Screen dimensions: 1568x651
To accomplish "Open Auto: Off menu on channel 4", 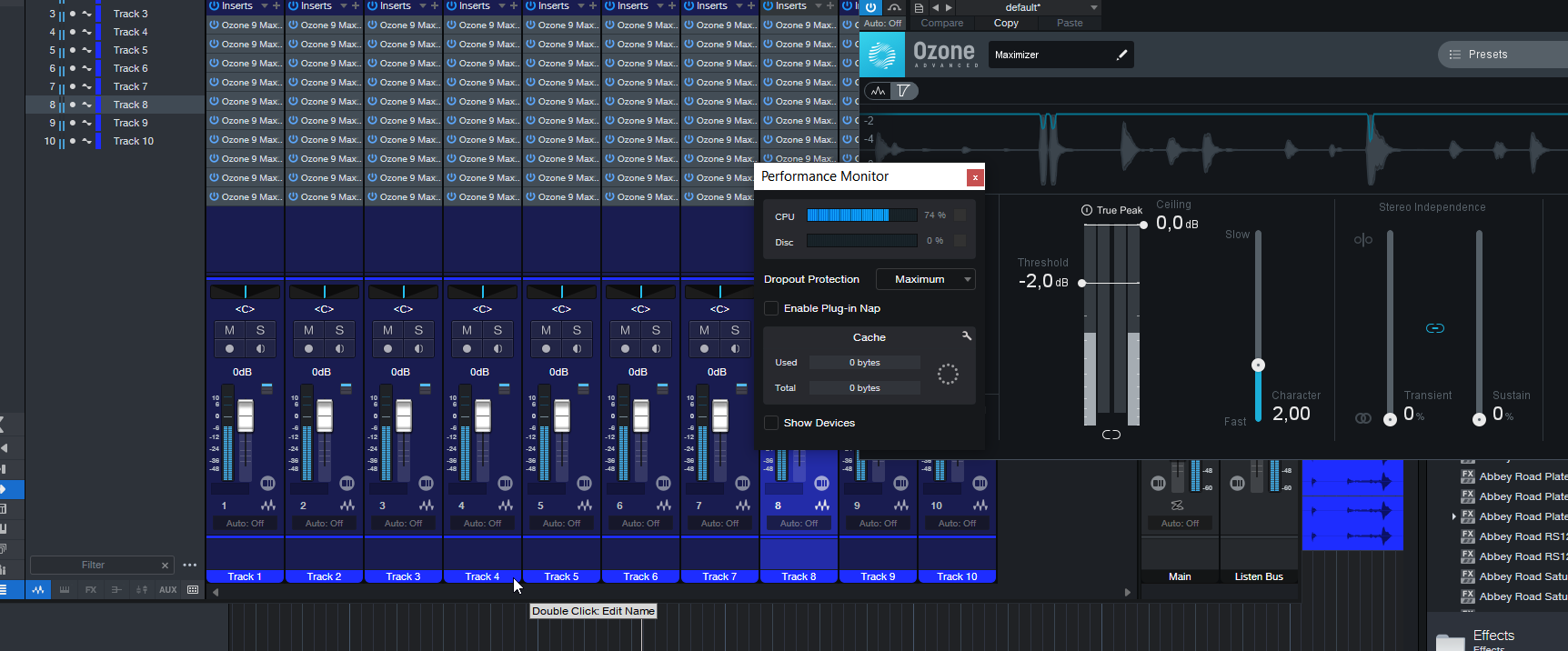I will (482, 524).
